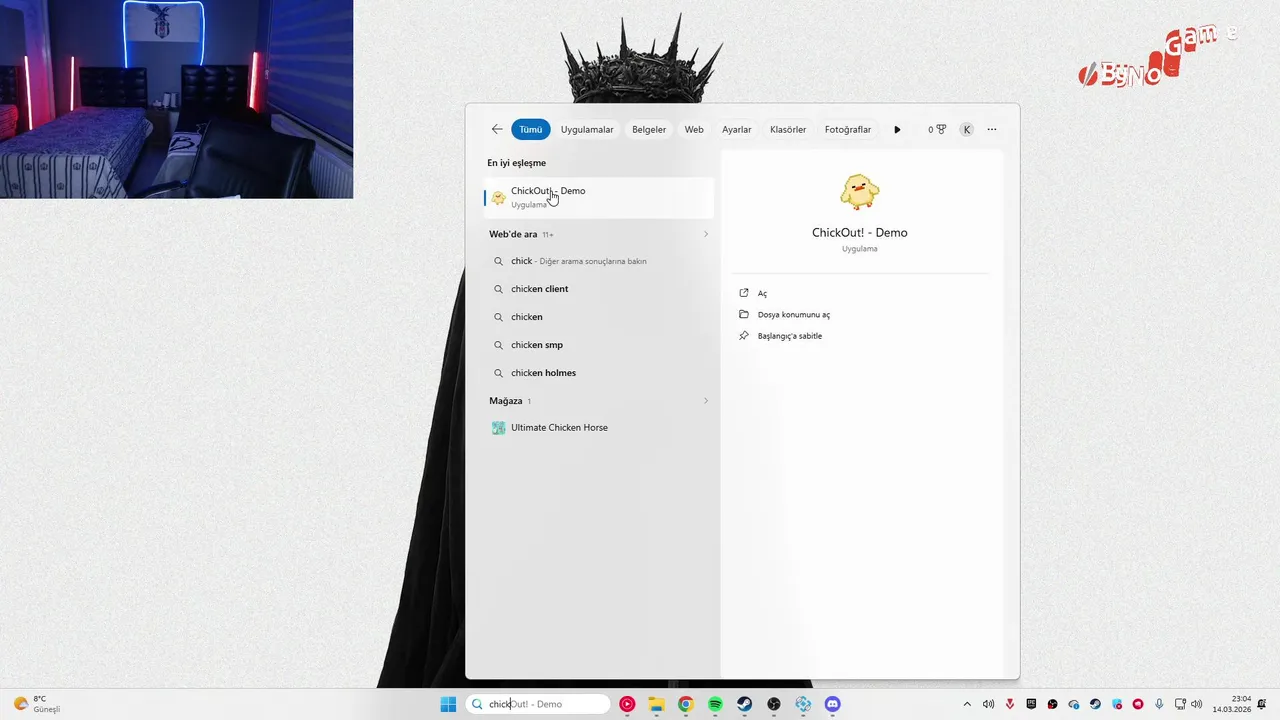
Task: Open the network status tray icon
Action: coord(1180,704)
